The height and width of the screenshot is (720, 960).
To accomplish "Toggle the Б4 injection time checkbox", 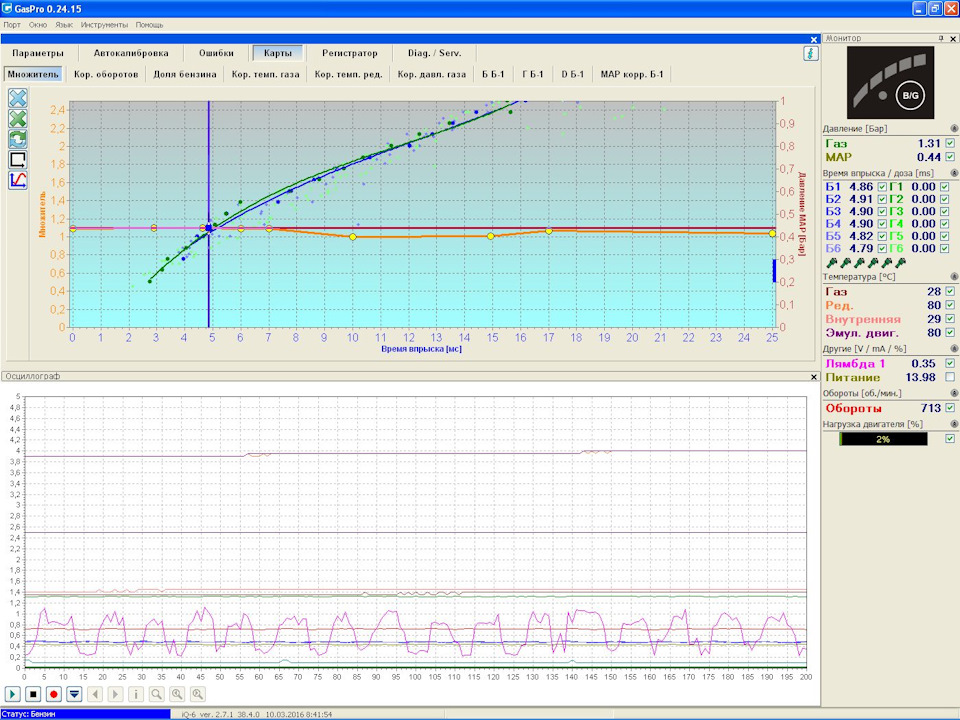I will 882,223.
